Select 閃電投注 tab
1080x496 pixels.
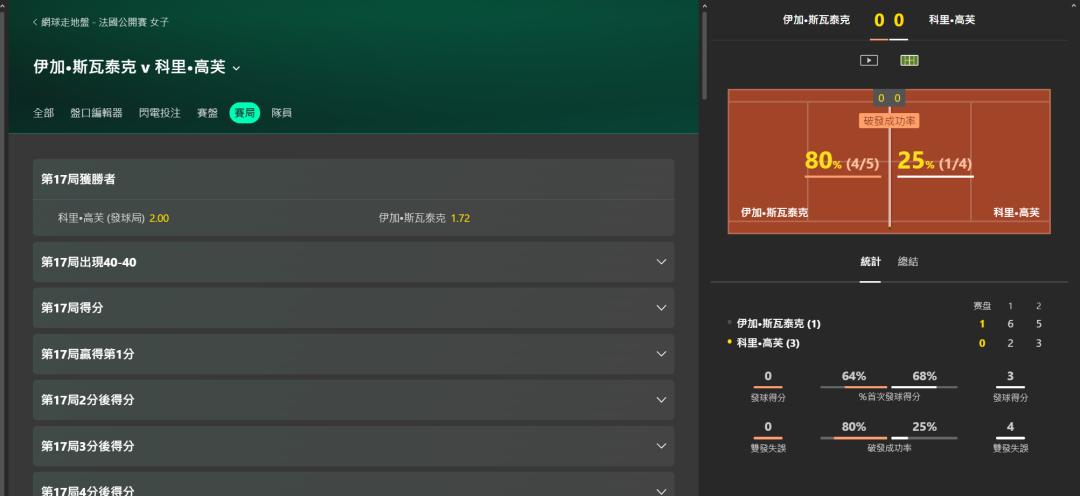[160, 113]
